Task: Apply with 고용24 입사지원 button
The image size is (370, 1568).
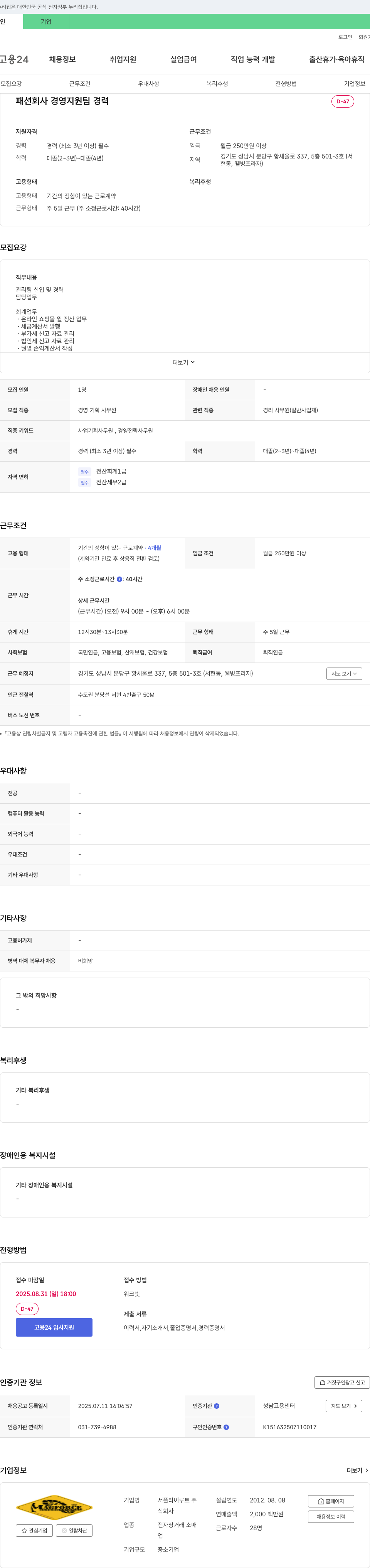Action: click(x=54, y=1327)
